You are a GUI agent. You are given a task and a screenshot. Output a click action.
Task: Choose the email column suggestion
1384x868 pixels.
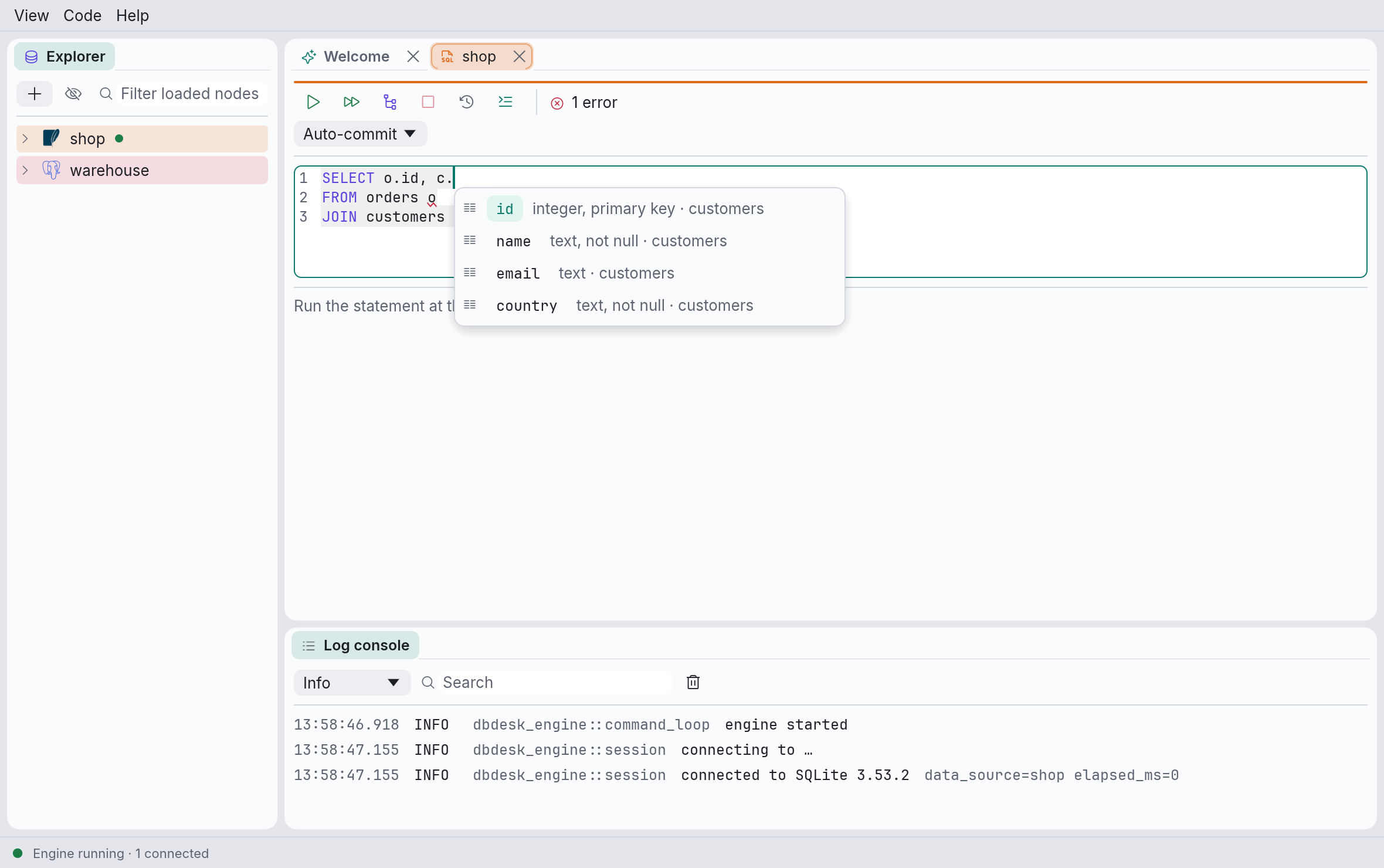pos(650,273)
